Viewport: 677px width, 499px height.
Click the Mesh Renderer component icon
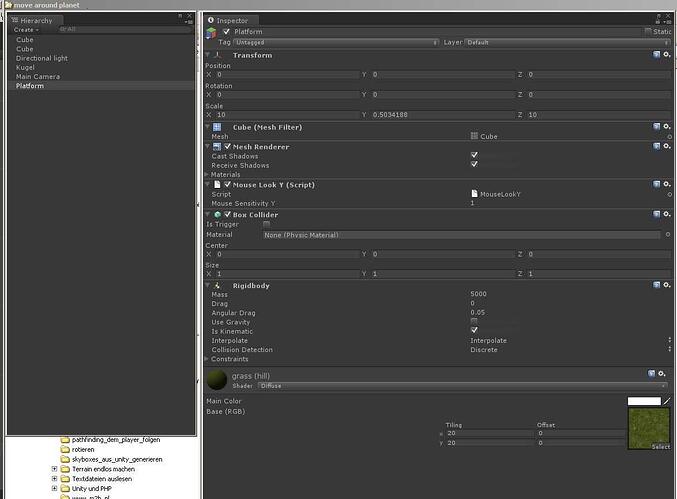click(217, 147)
